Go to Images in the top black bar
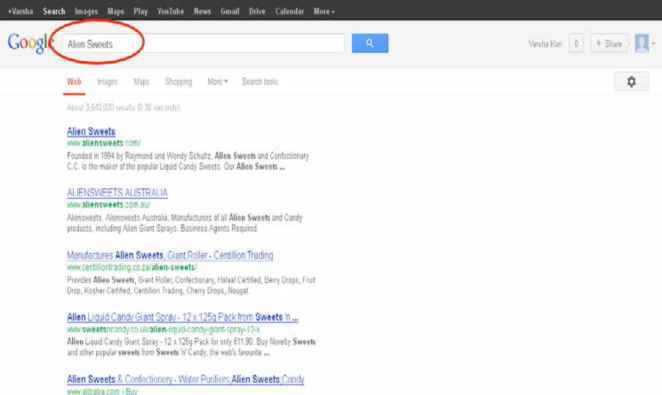The image size is (662, 395). click(x=86, y=11)
